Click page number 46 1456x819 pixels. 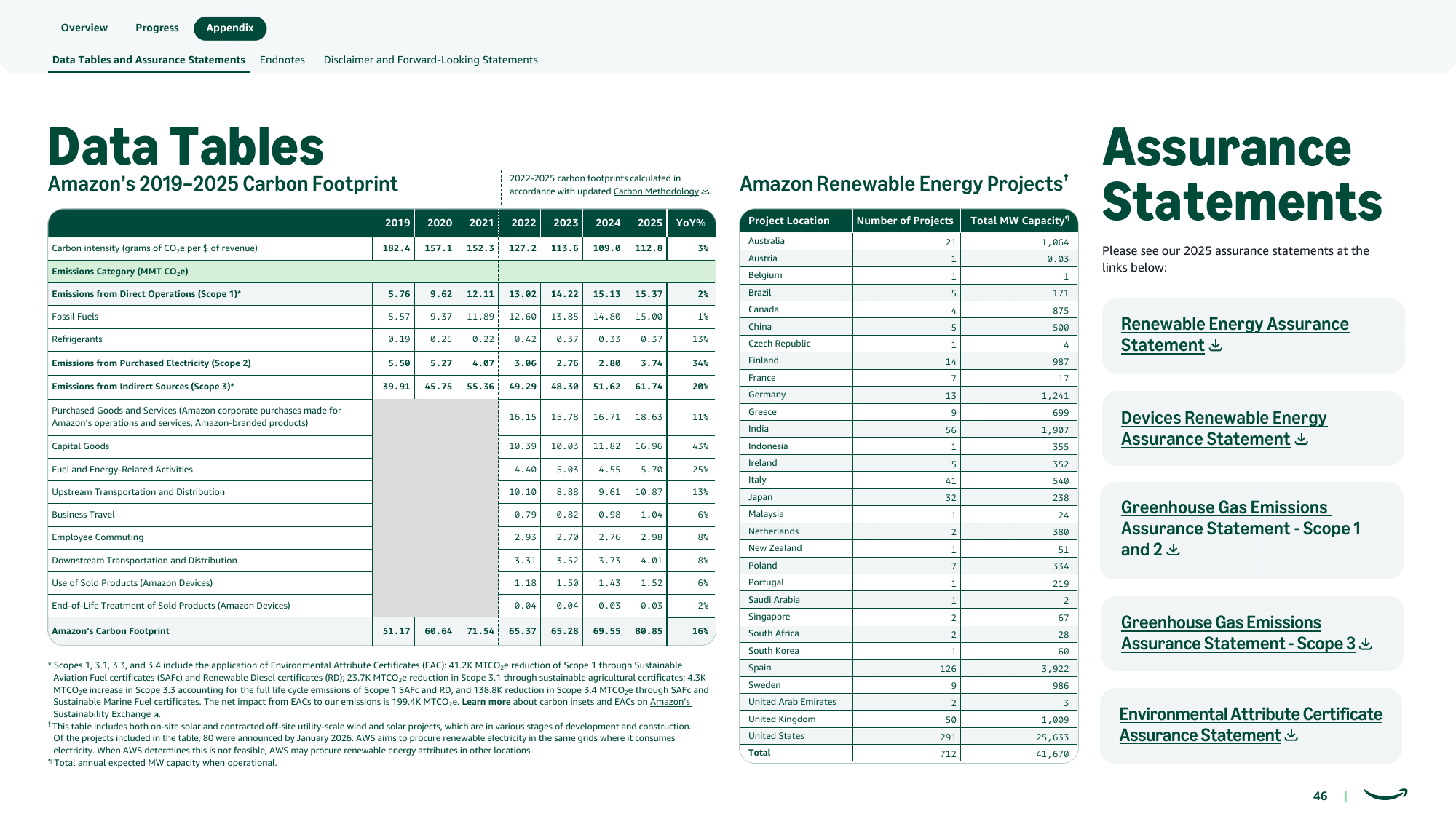pyautogui.click(x=1320, y=796)
